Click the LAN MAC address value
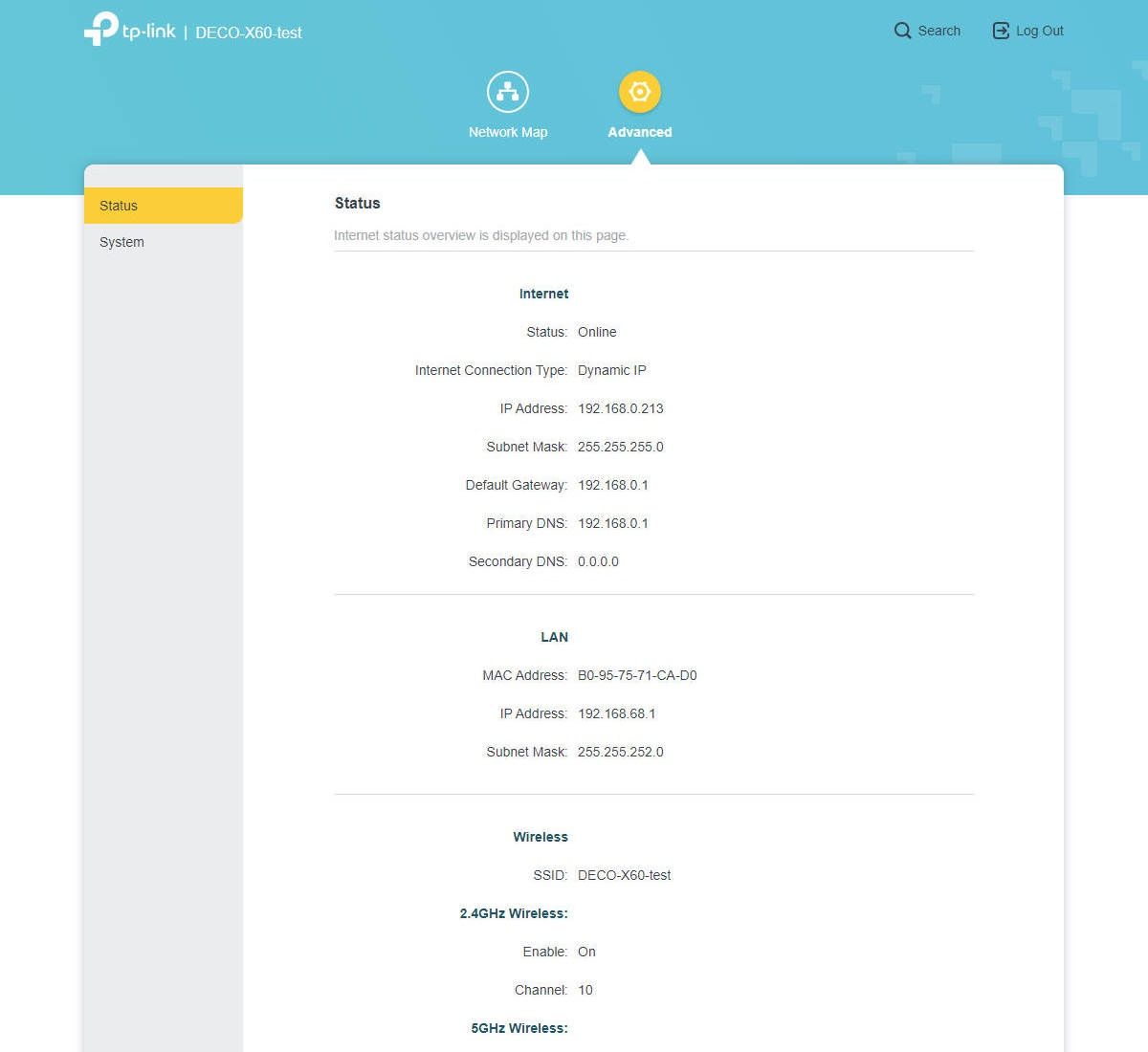The width and height of the screenshot is (1148, 1052). coord(637,675)
